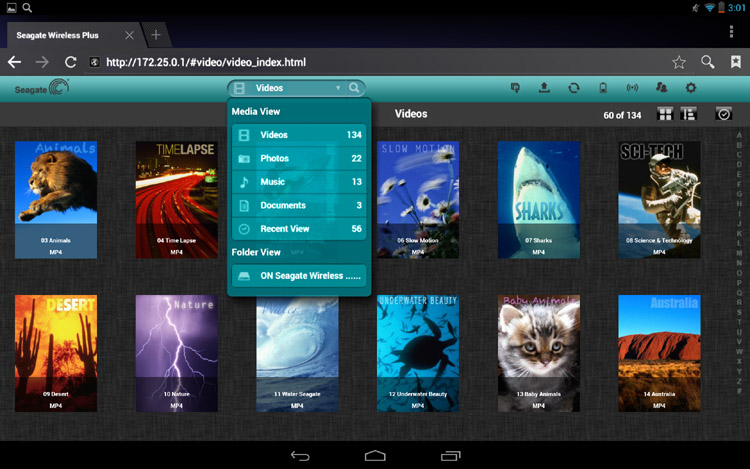Screen dimensions: 750x469
Task: Toggle the select items checkmark button
Action: coord(724,114)
